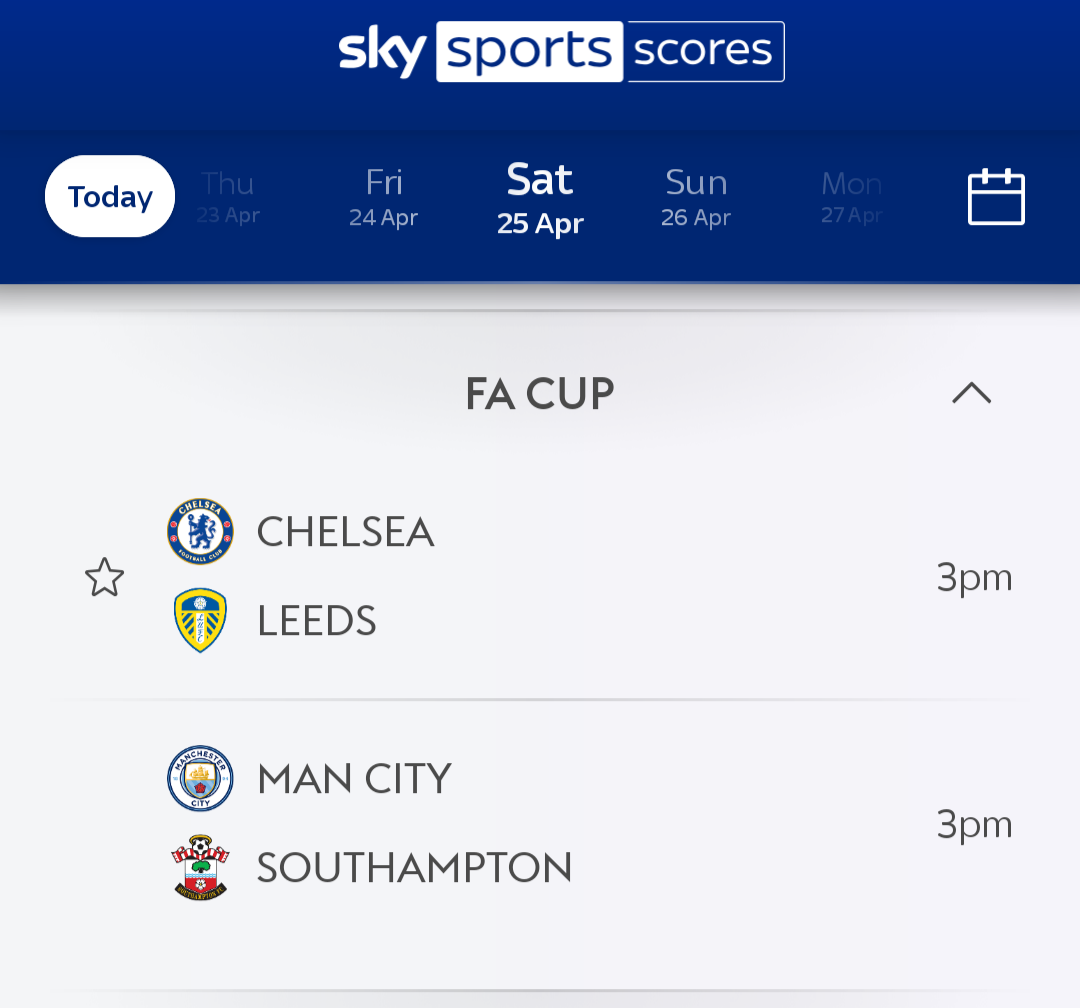Click the Chelsea club crest

point(200,532)
